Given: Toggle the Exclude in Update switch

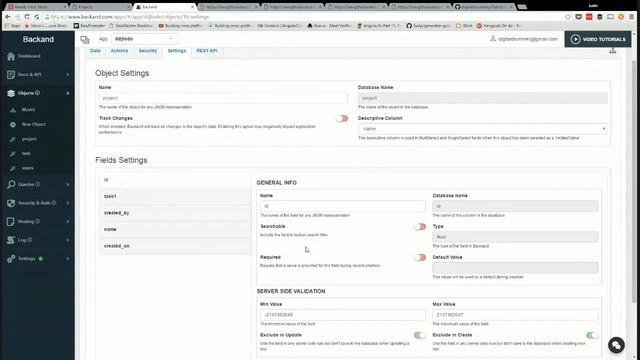Looking at the screenshot, I should [x=420, y=335].
